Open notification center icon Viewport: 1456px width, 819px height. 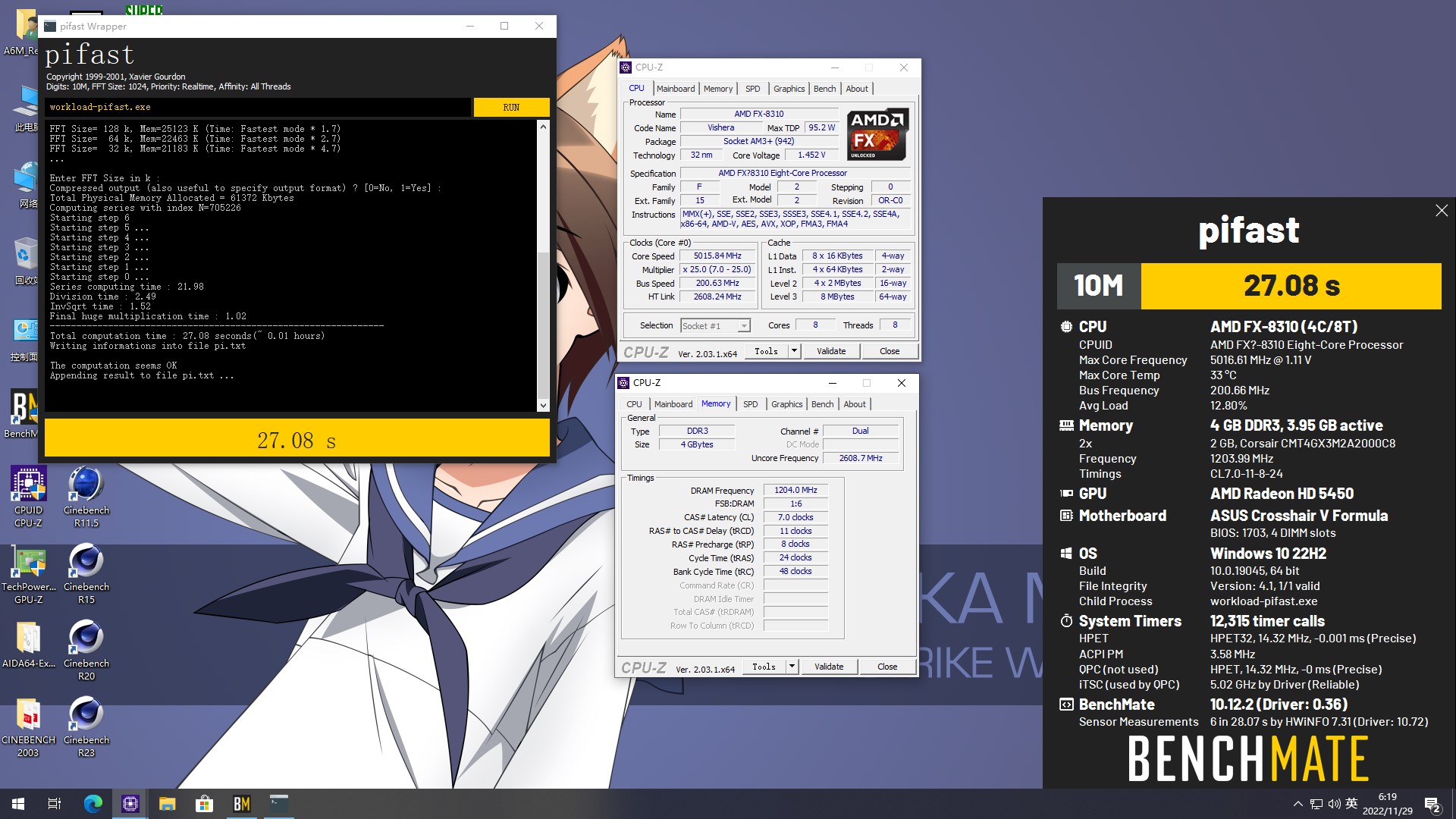click(1432, 805)
